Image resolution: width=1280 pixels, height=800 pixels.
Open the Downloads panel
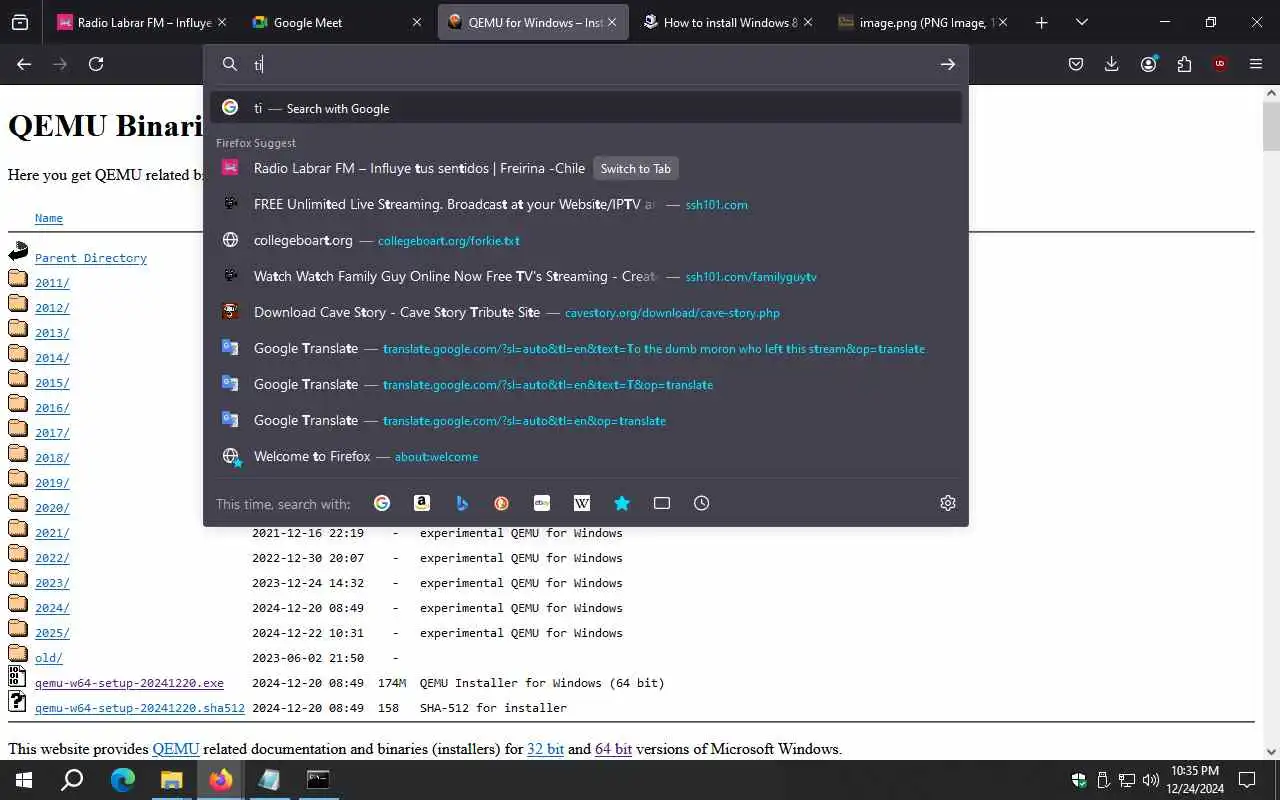click(1112, 64)
